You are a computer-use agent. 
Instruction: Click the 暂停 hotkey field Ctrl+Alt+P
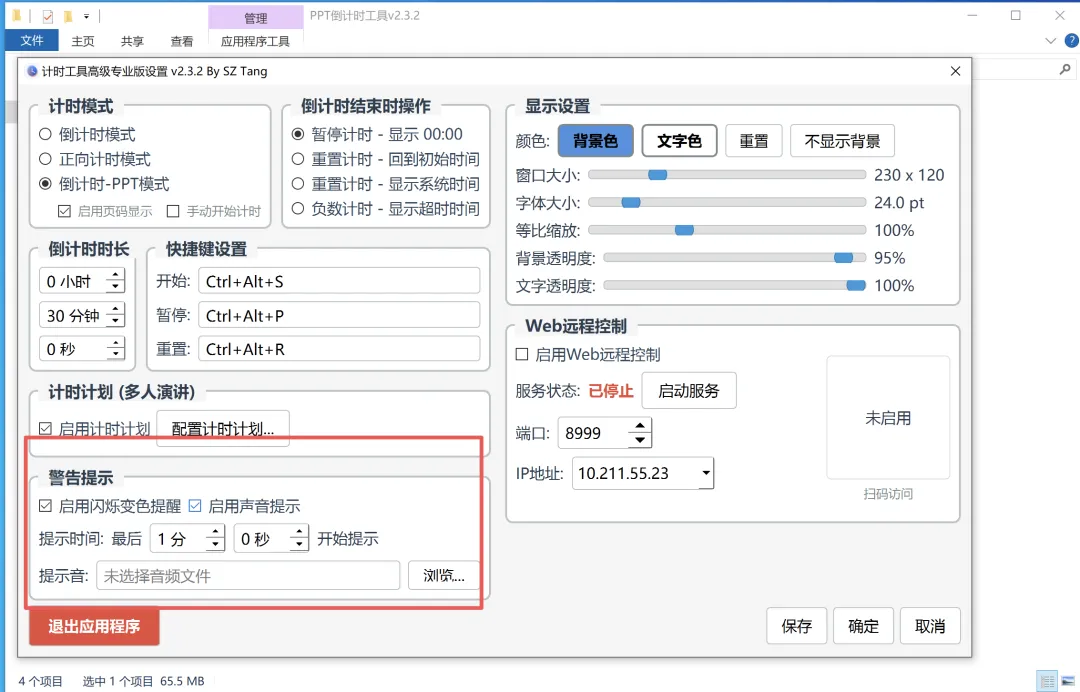339,315
